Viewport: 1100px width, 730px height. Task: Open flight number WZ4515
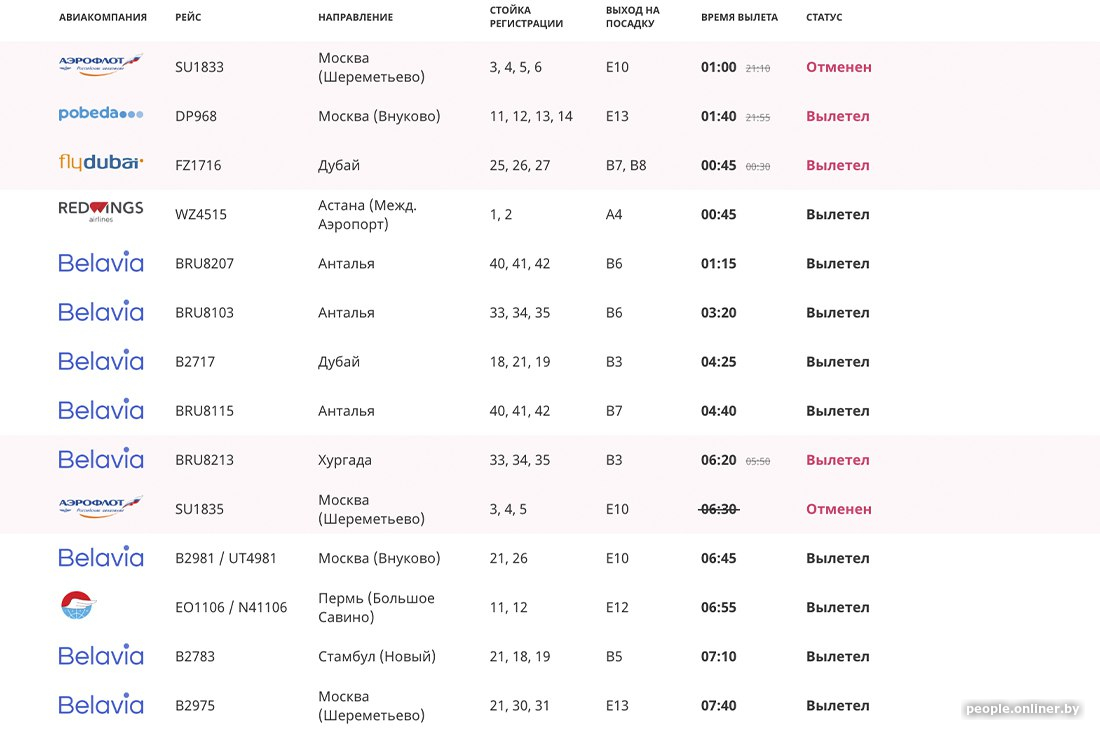tap(199, 214)
